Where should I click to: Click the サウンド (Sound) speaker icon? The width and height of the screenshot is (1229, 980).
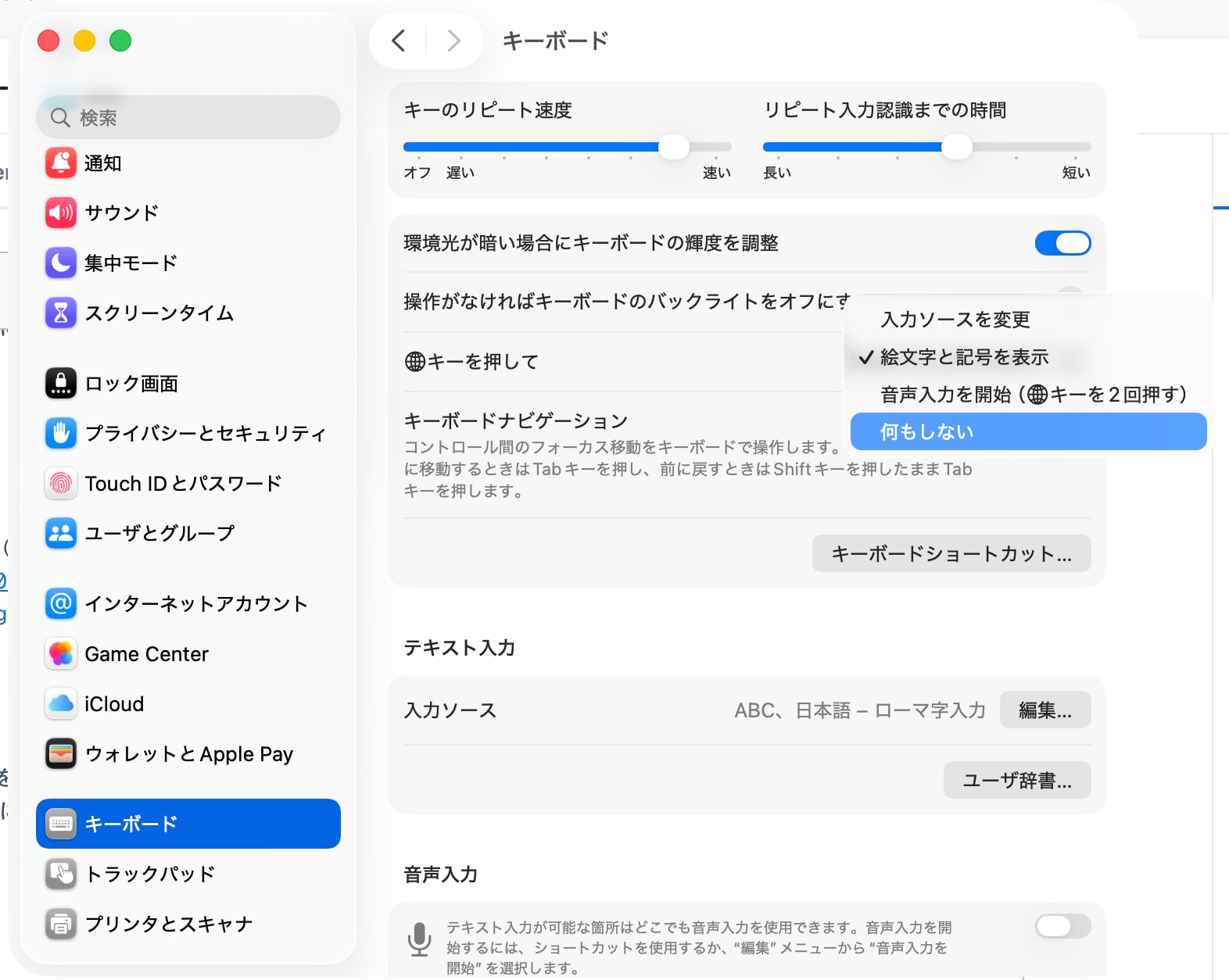[x=61, y=213]
